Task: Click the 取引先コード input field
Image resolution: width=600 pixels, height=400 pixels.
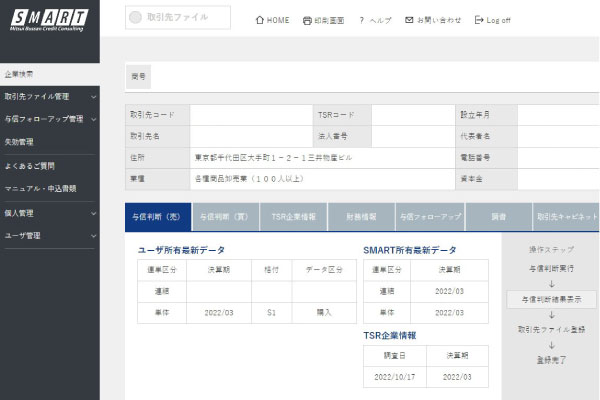Action: (250, 115)
